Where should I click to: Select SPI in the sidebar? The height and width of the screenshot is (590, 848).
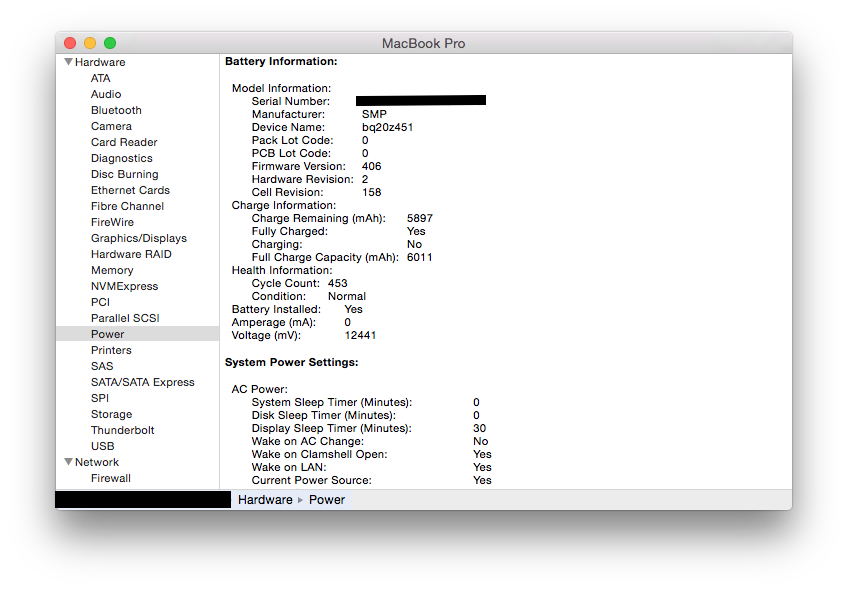(x=100, y=398)
